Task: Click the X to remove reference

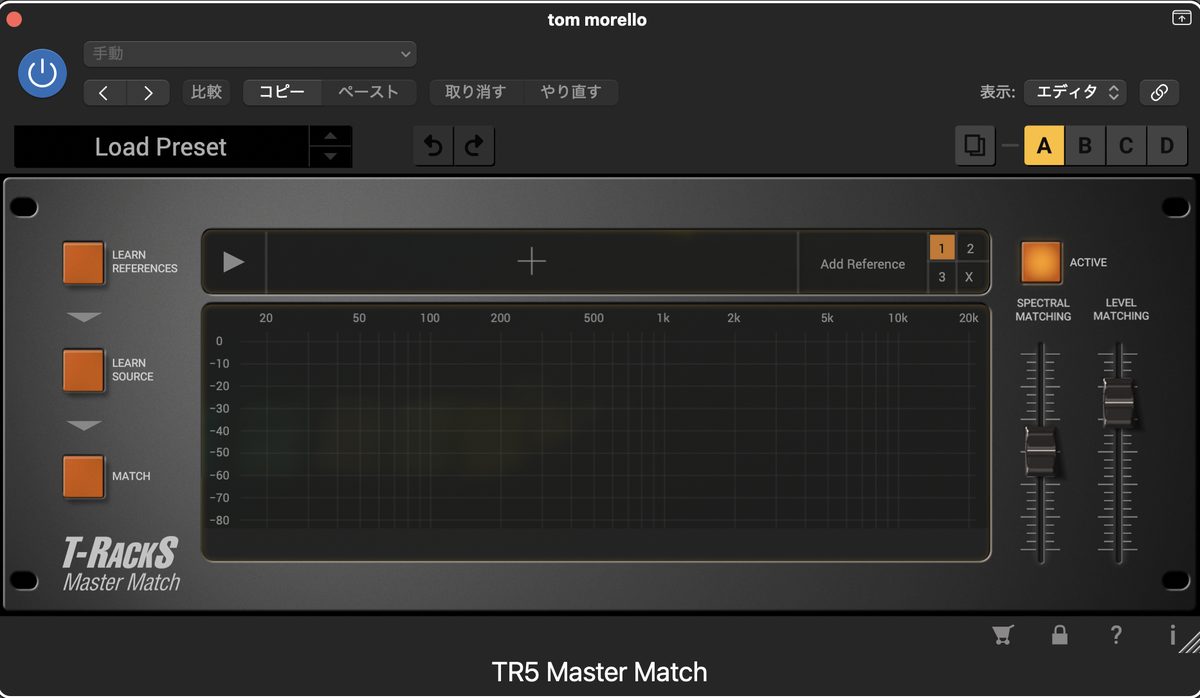Action: point(970,277)
